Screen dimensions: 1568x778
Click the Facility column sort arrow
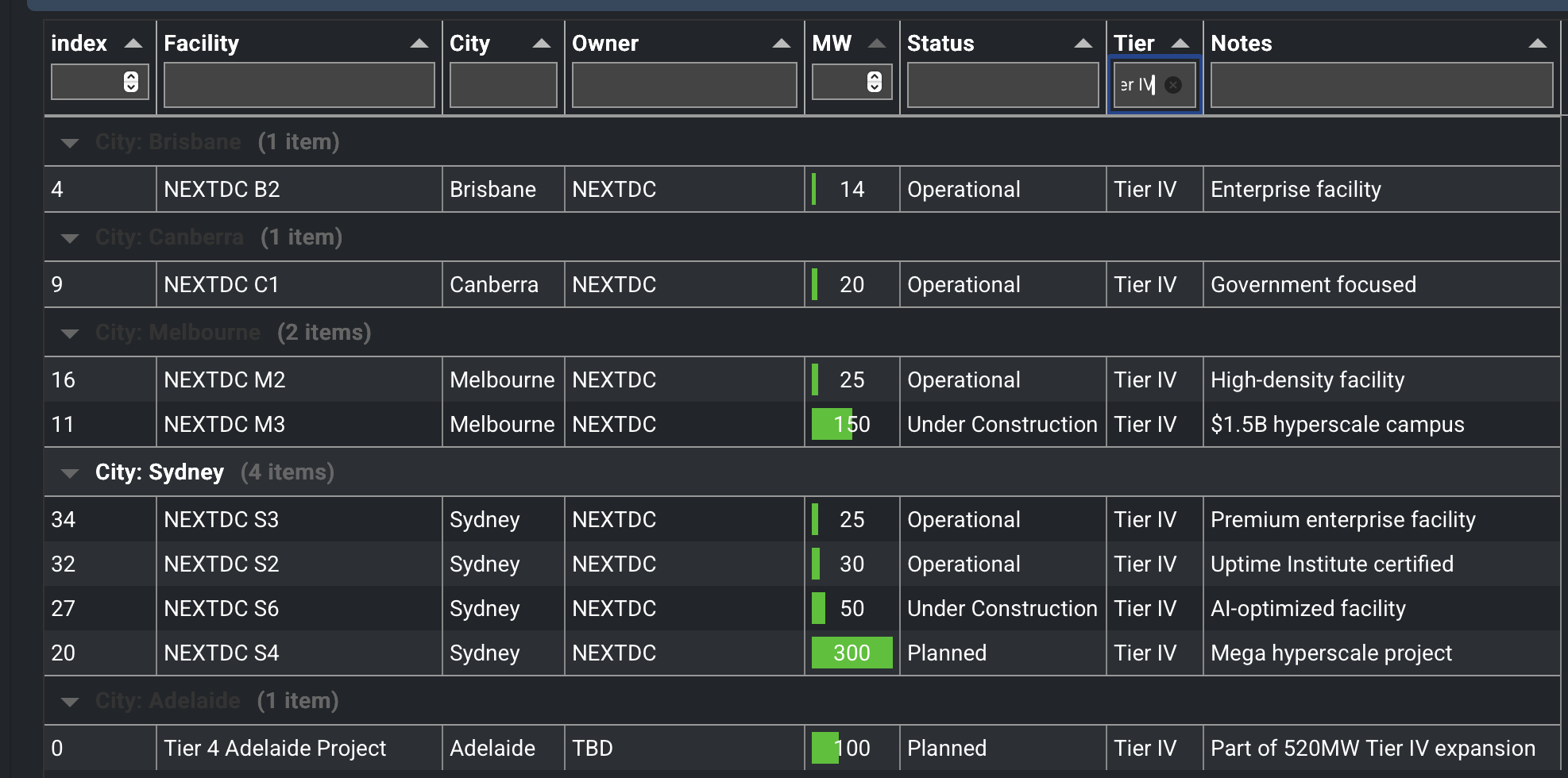point(419,44)
